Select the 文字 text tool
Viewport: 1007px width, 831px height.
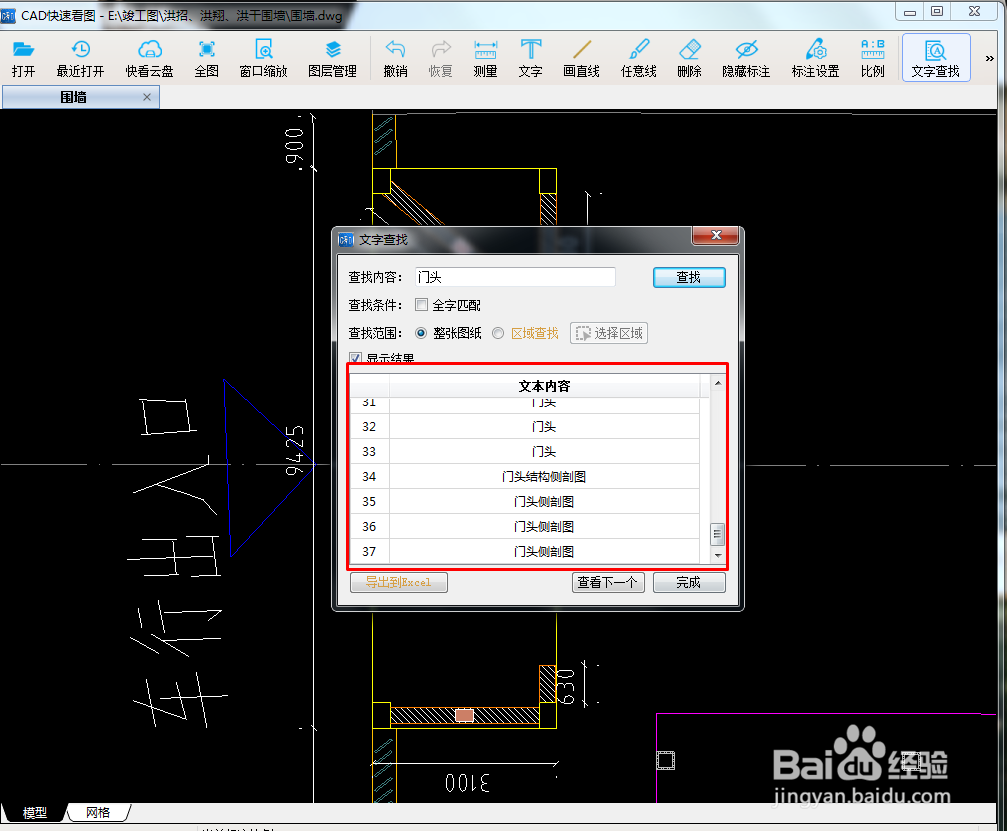[530, 58]
